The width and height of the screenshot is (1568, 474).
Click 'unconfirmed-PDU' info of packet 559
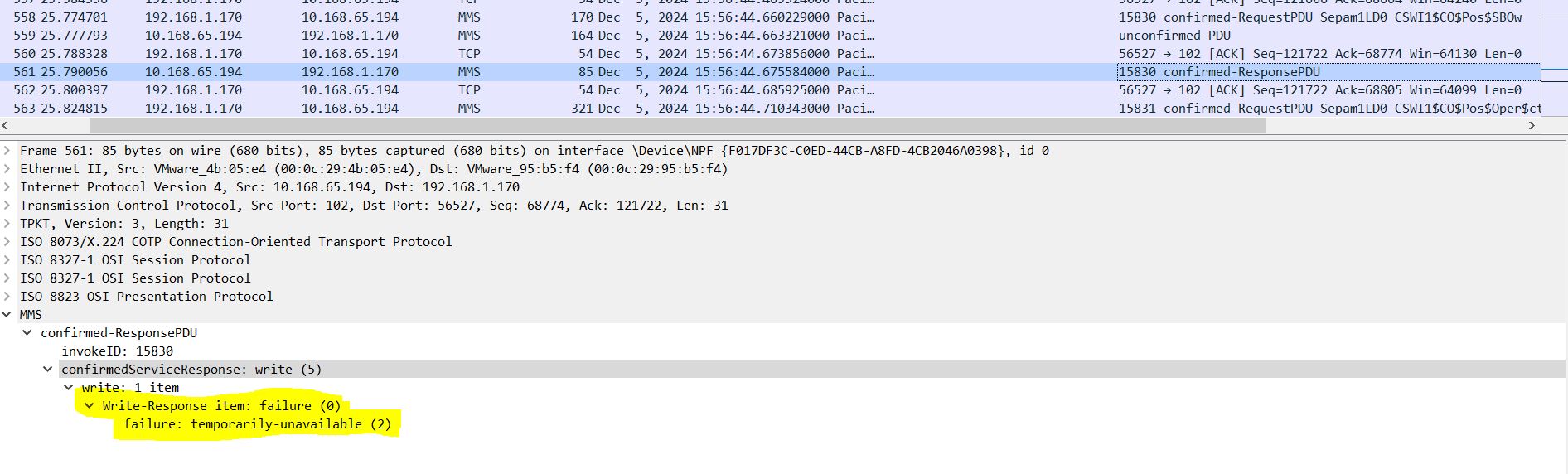(1174, 35)
